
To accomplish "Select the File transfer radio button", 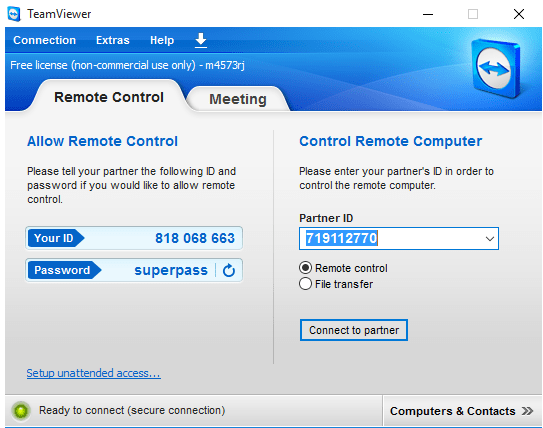I will 305,284.
